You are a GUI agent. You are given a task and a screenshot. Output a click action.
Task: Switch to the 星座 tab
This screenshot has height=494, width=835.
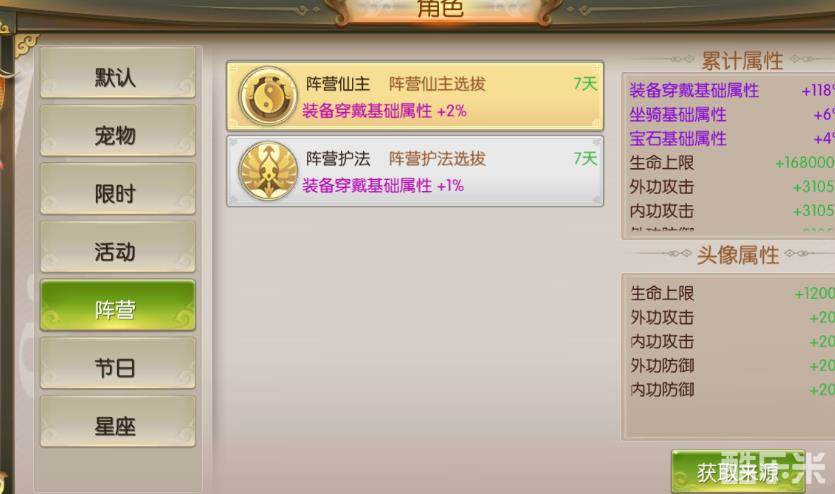[x=118, y=421]
